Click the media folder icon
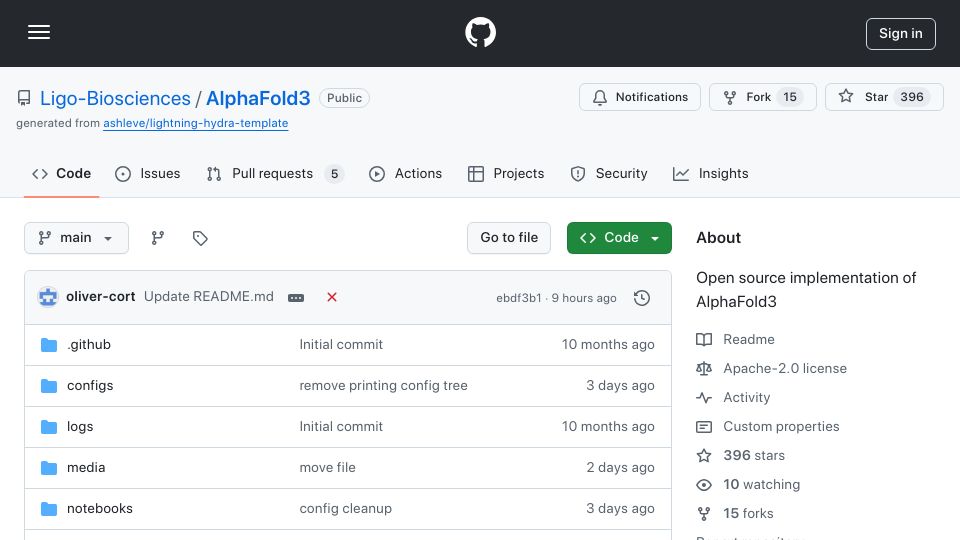This screenshot has width=960, height=540. click(x=49, y=468)
